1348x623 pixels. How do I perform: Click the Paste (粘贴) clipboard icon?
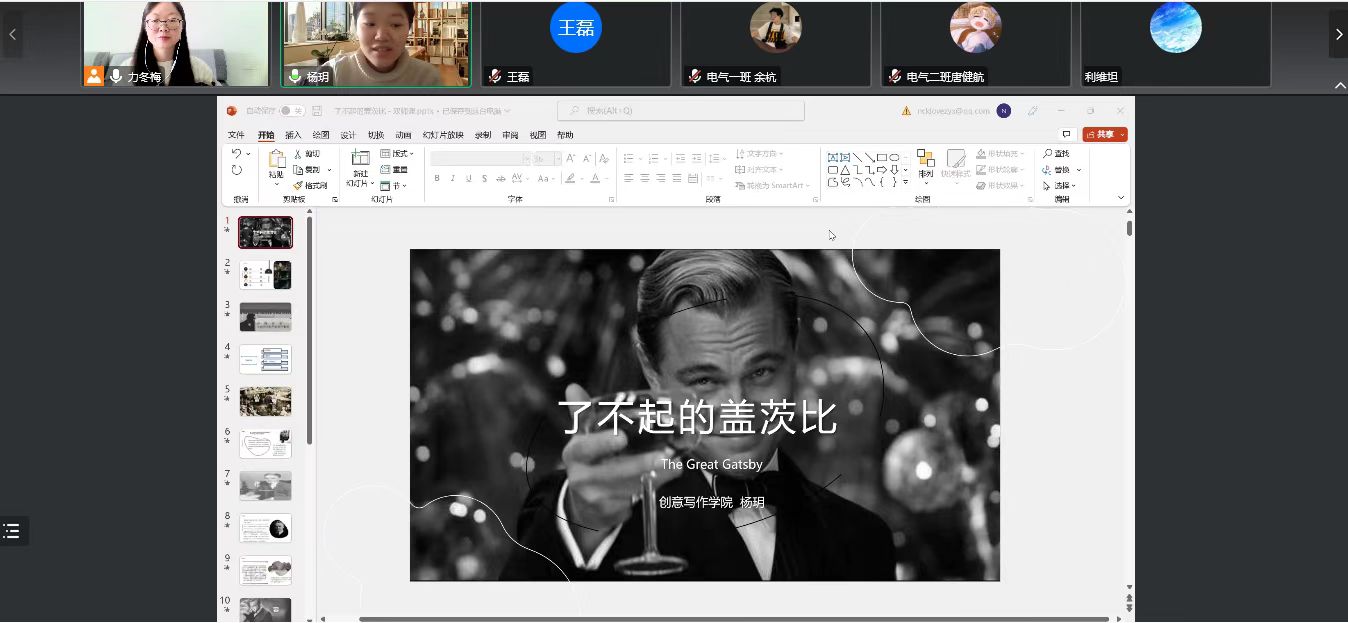[277, 159]
